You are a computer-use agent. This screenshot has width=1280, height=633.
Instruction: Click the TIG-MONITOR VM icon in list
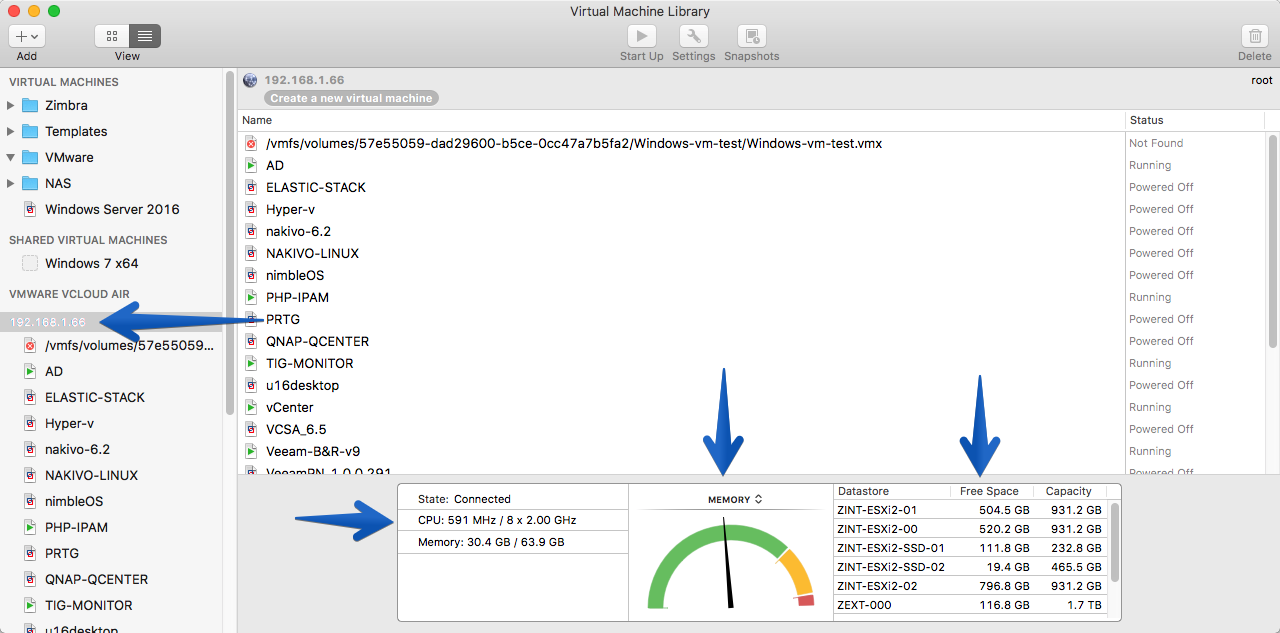pos(252,363)
